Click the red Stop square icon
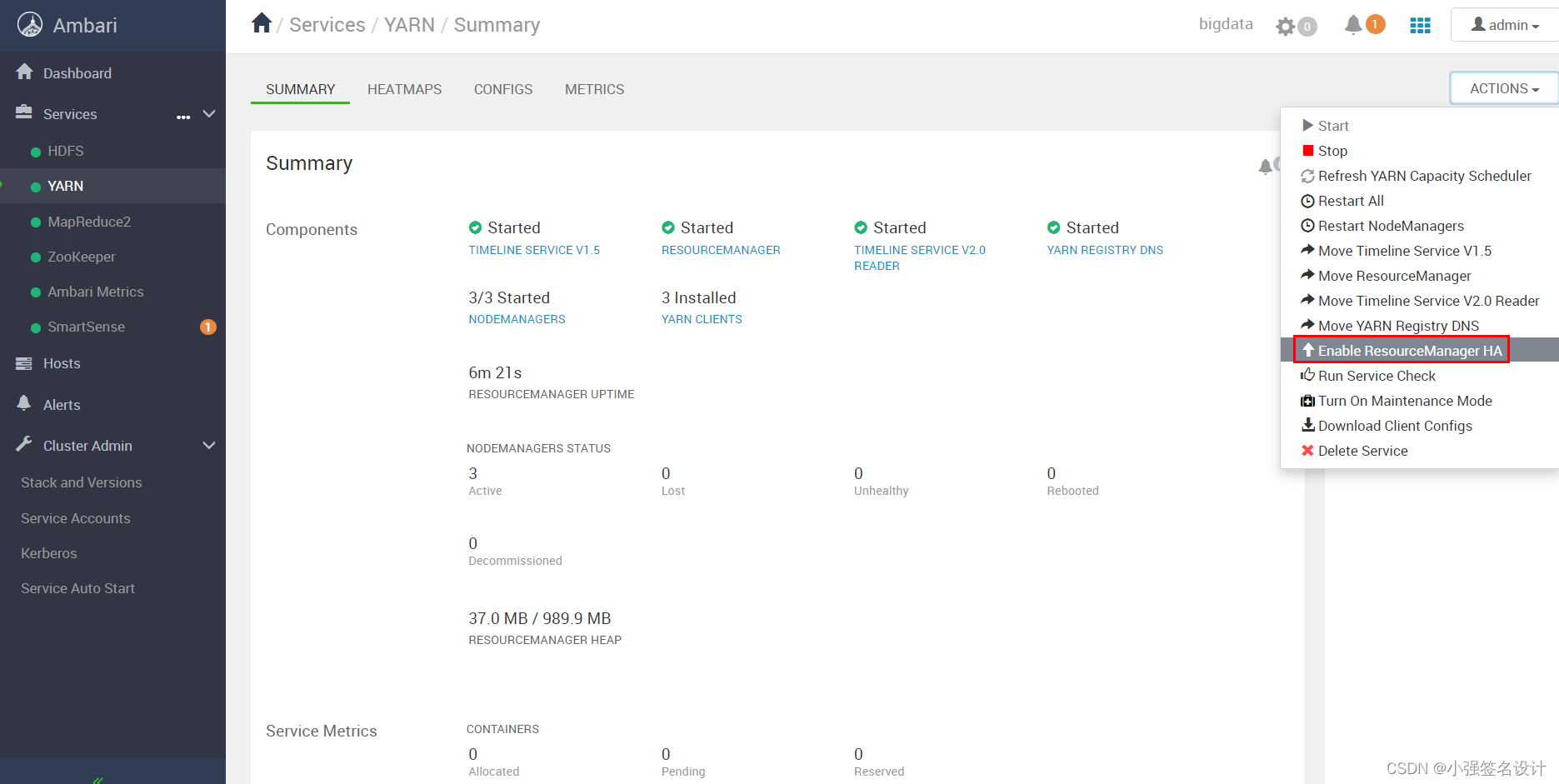The height and width of the screenshot is (784, 1559). [x=1308, y=150]
